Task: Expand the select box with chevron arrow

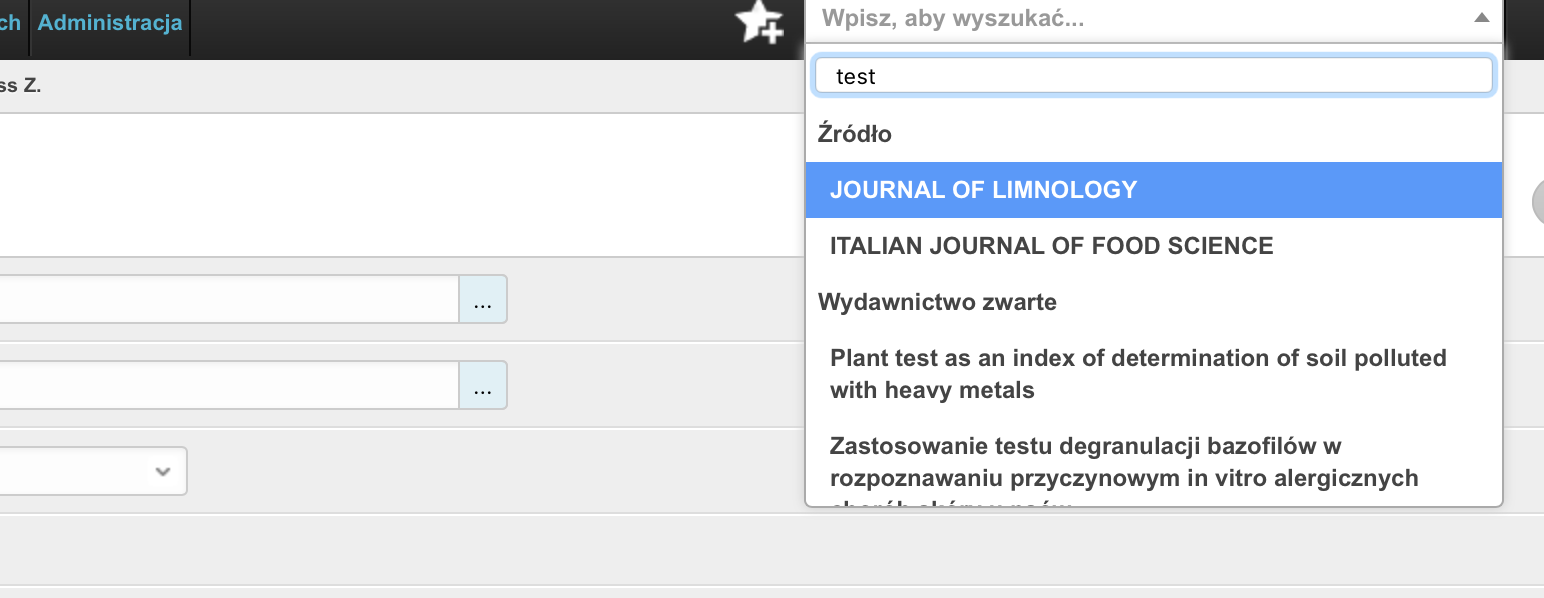Action: [93, 471]
